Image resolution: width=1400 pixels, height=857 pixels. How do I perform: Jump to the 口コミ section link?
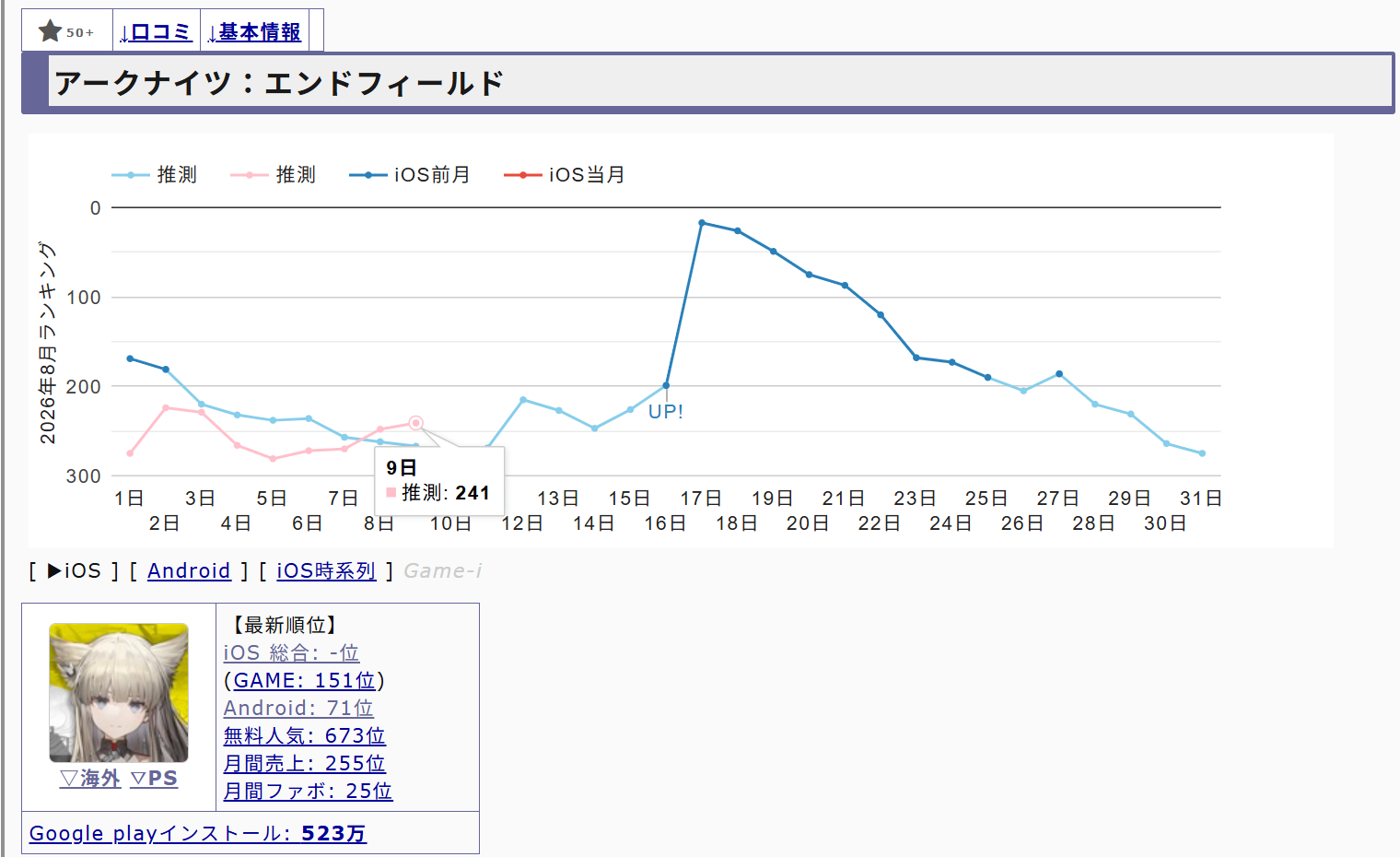pyautogui.click(x=155, y=32)
